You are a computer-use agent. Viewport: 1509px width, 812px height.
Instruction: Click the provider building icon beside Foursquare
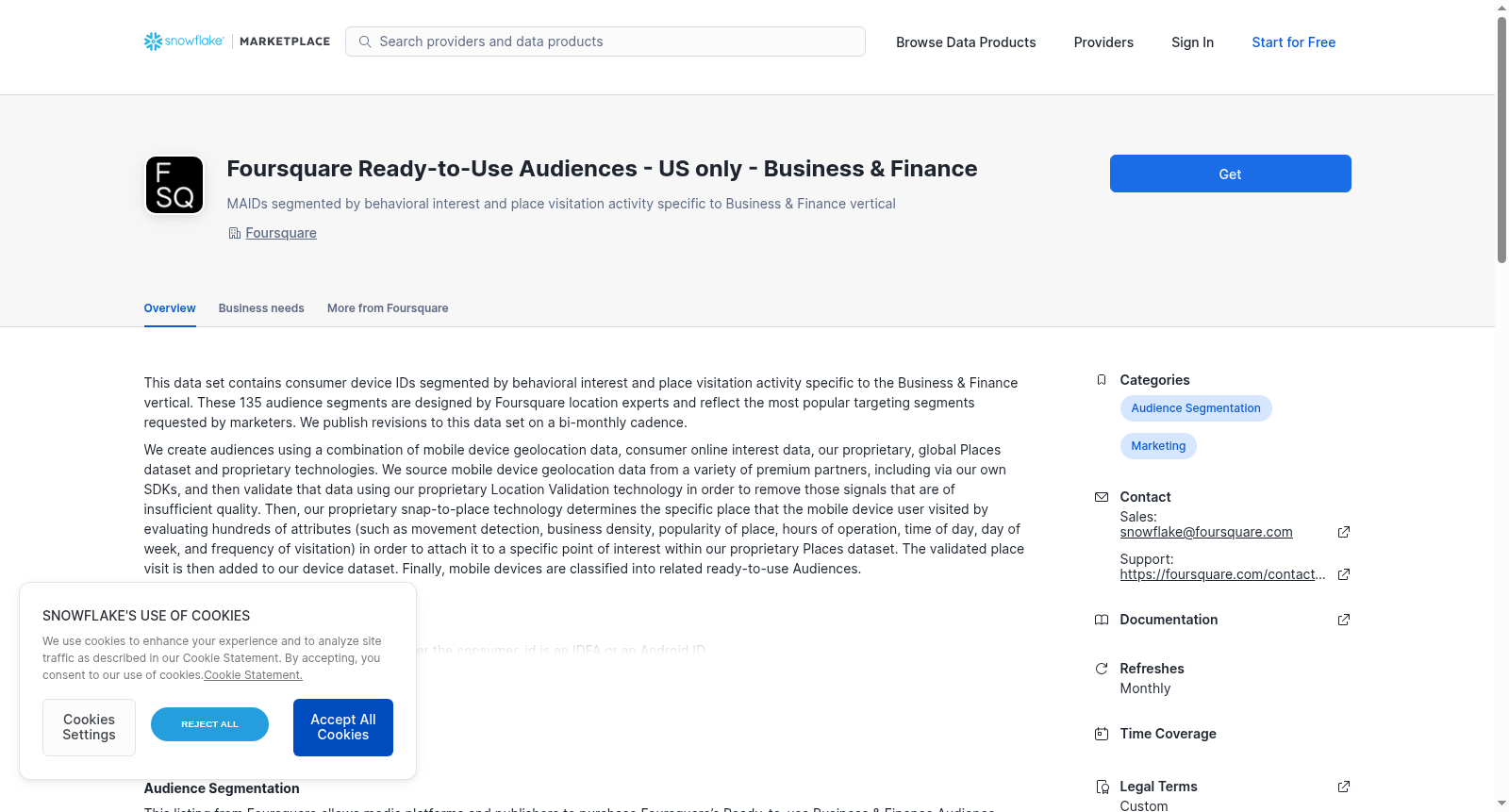click(234, 233)
